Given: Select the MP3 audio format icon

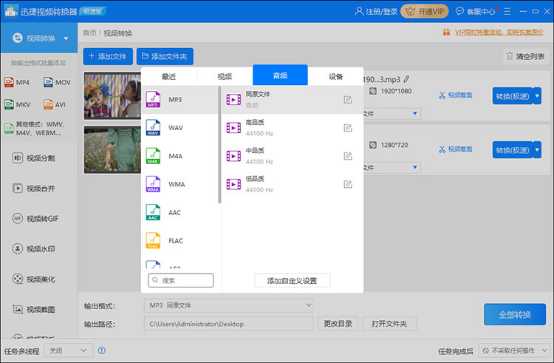Looking at the screenshot, I should tap(153, 99).
